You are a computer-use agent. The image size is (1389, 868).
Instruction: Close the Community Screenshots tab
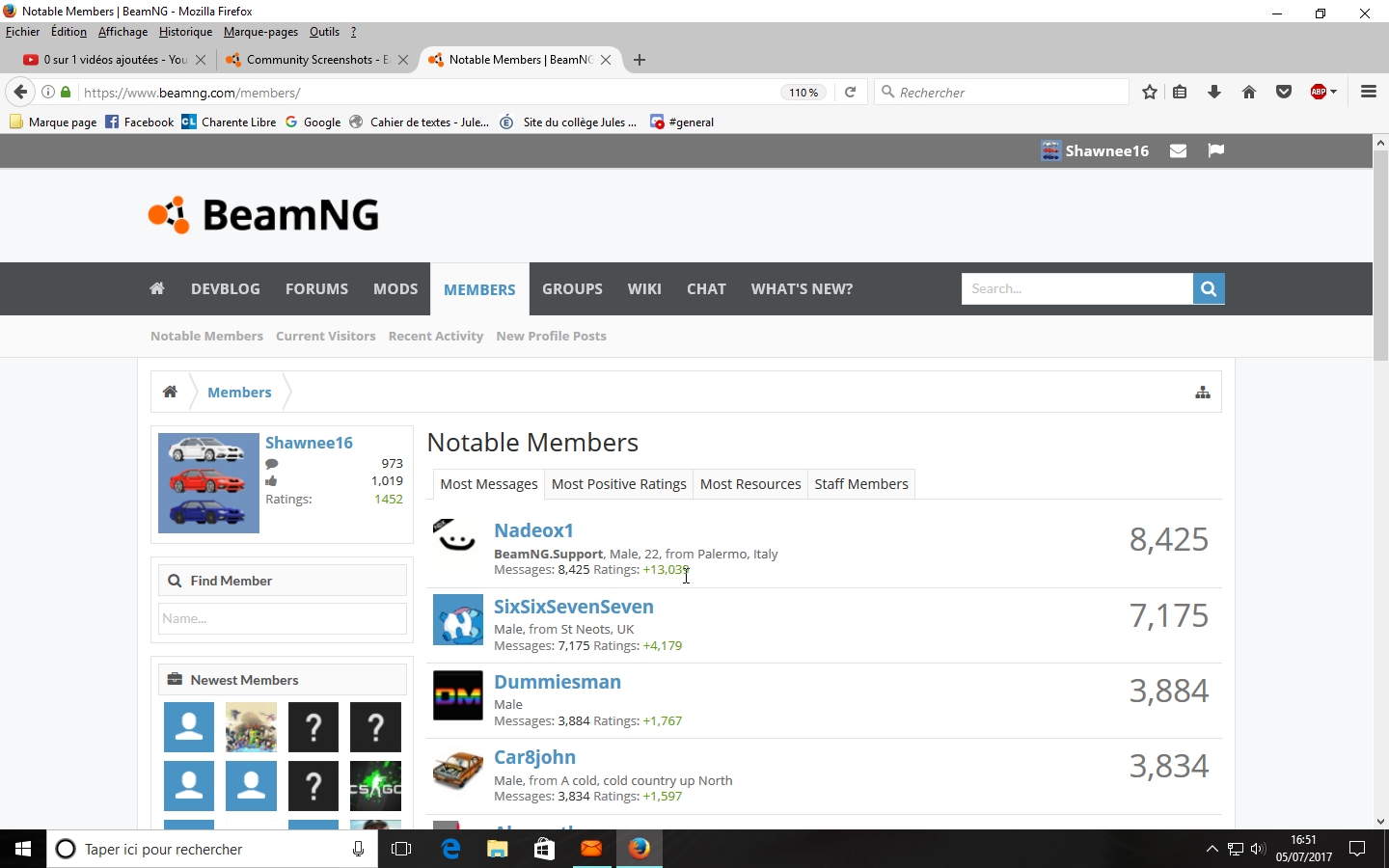coord(403,60)
